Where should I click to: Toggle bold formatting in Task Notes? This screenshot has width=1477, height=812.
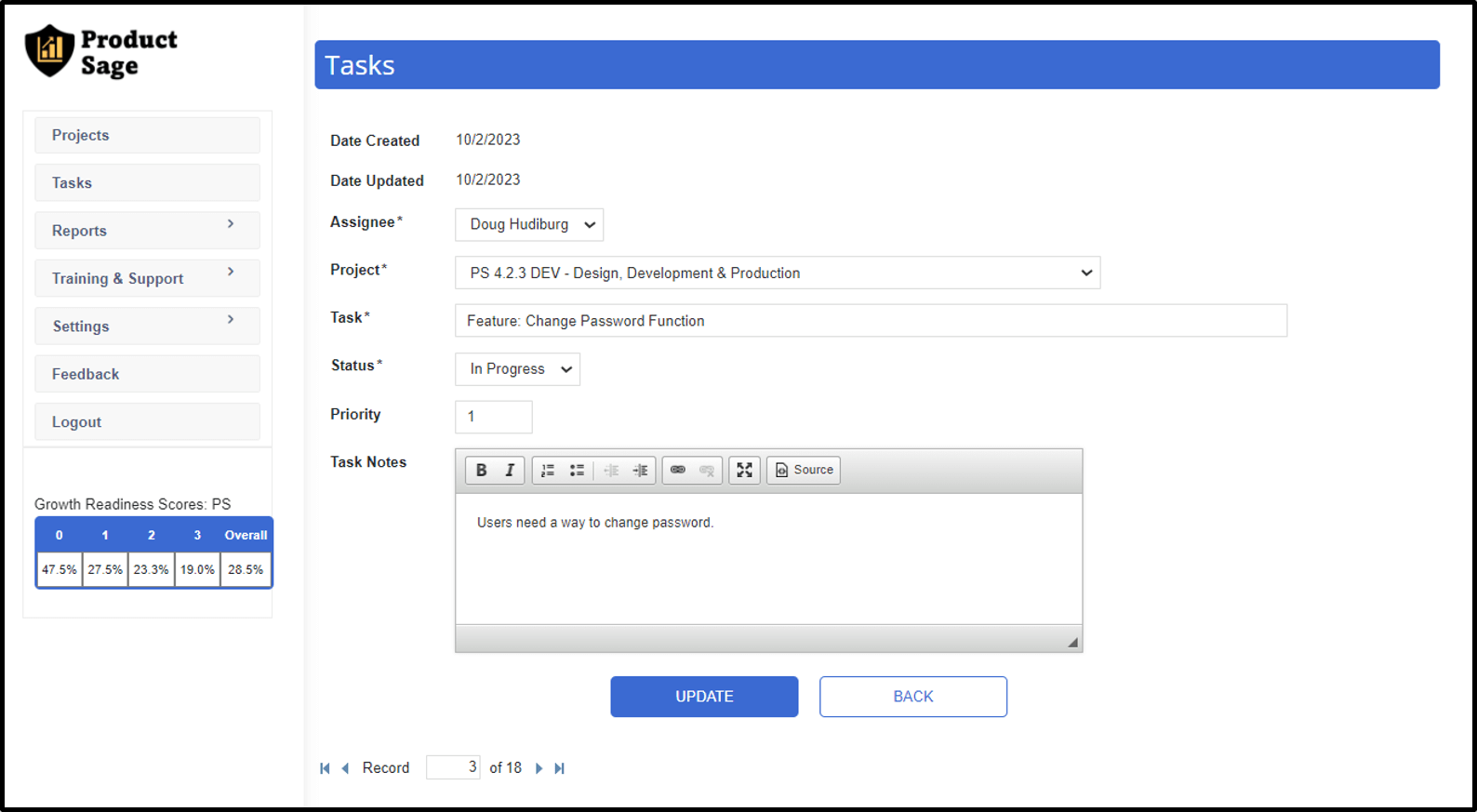(481, 471)
